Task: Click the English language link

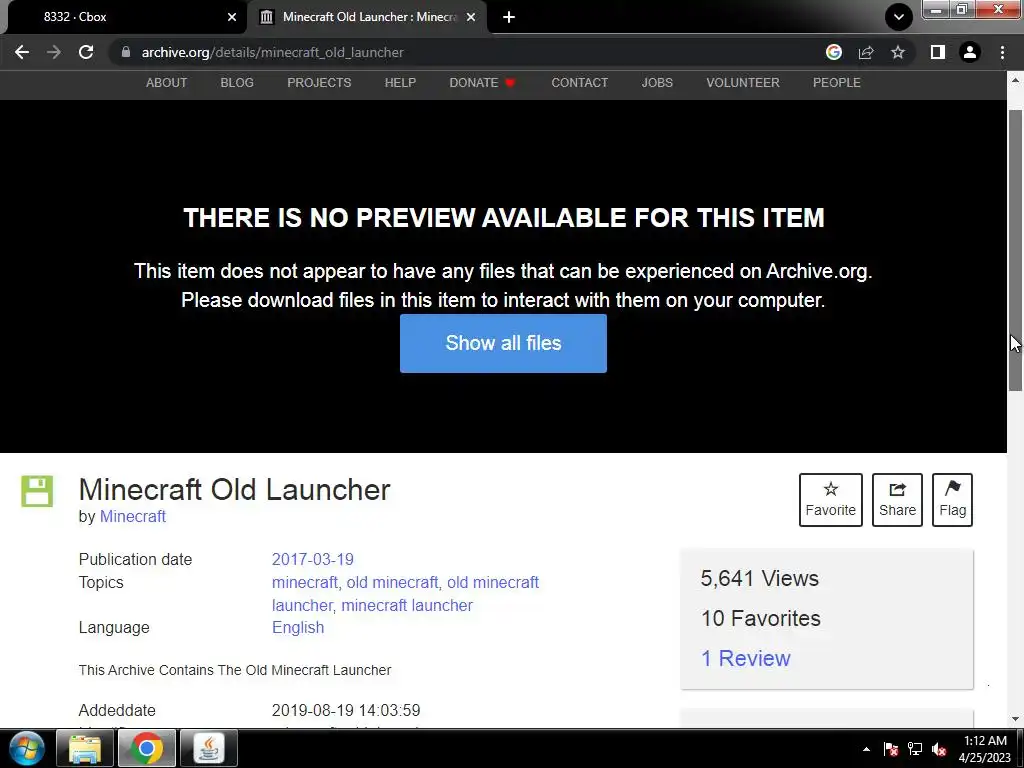Action: 298,628
